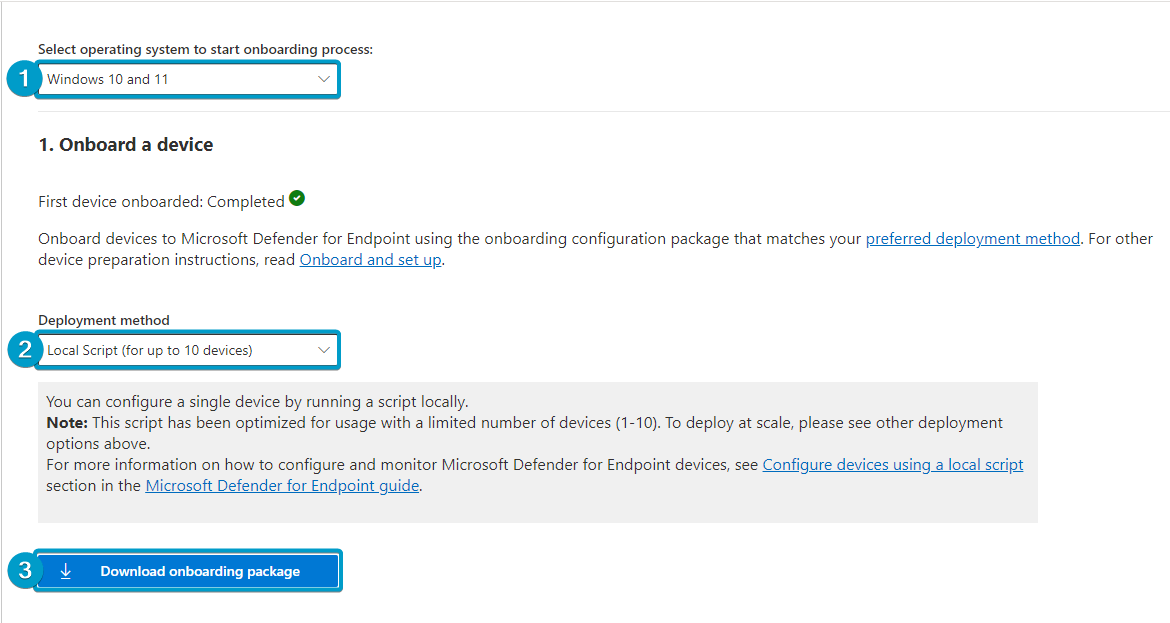Open the Onboard and set up link
This screenshot has width=1170, height=623.
point(370,260)
